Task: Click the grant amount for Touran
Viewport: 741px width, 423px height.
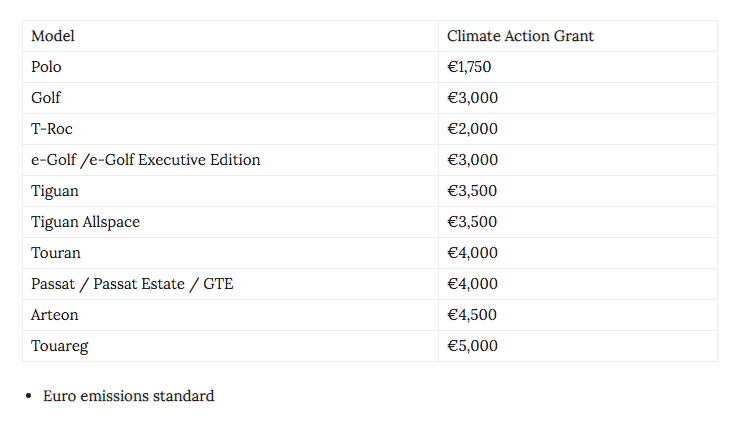Action: [472, 253]
